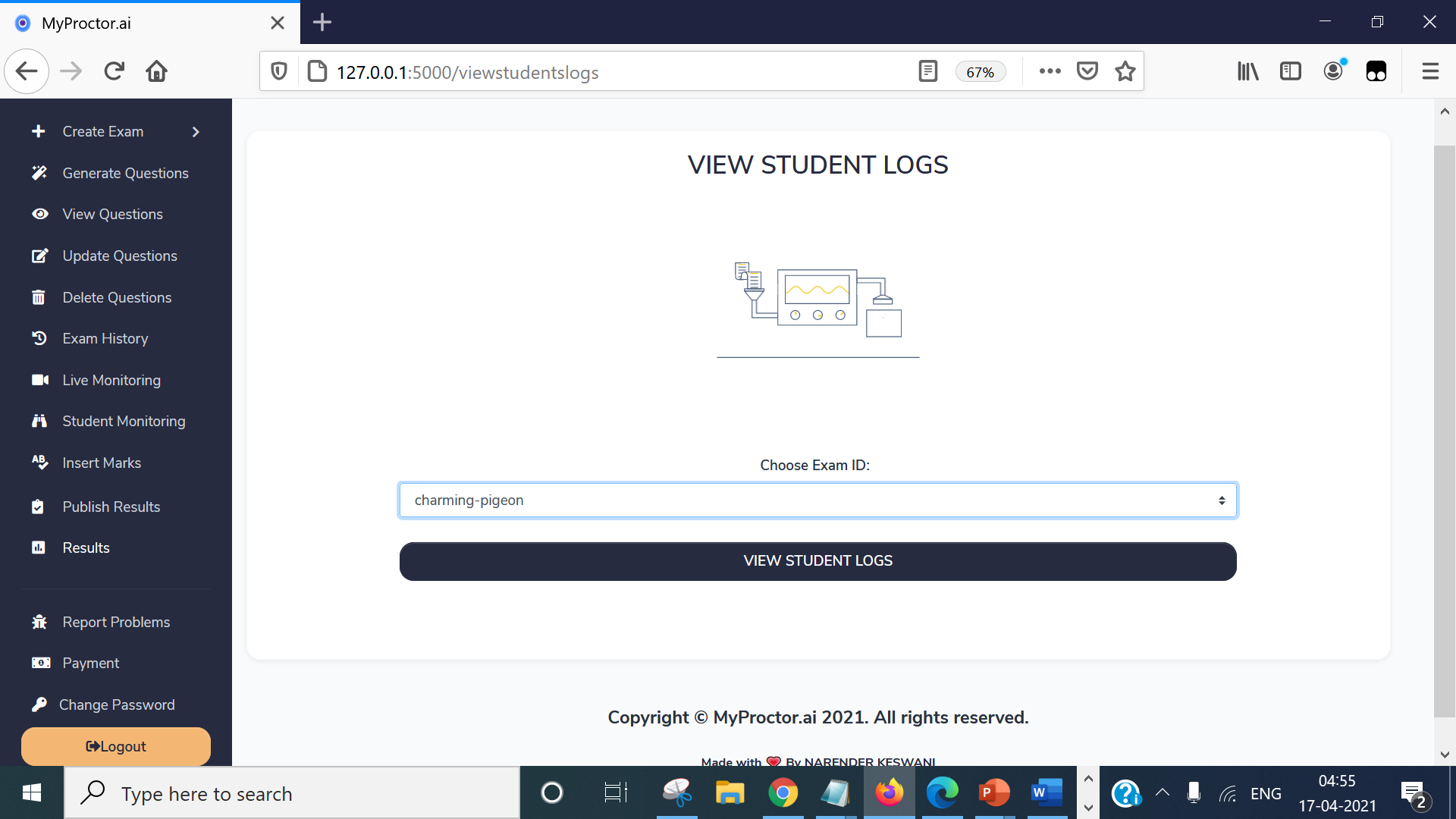Open Publish Results in sidebar
This screenshot has width=1456, height=819.
[111, 507]
